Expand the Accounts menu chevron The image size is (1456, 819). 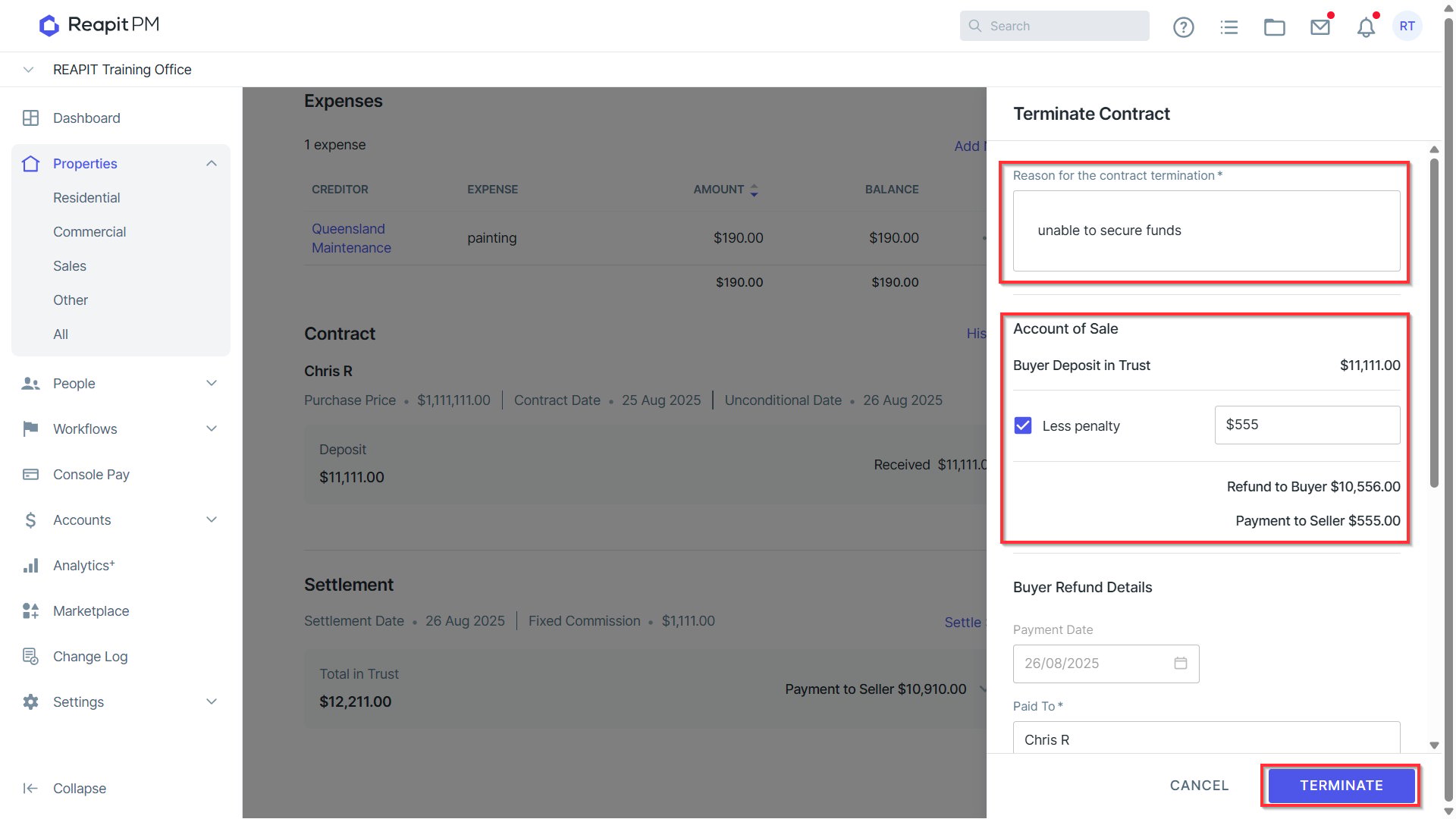coord(212,520)
